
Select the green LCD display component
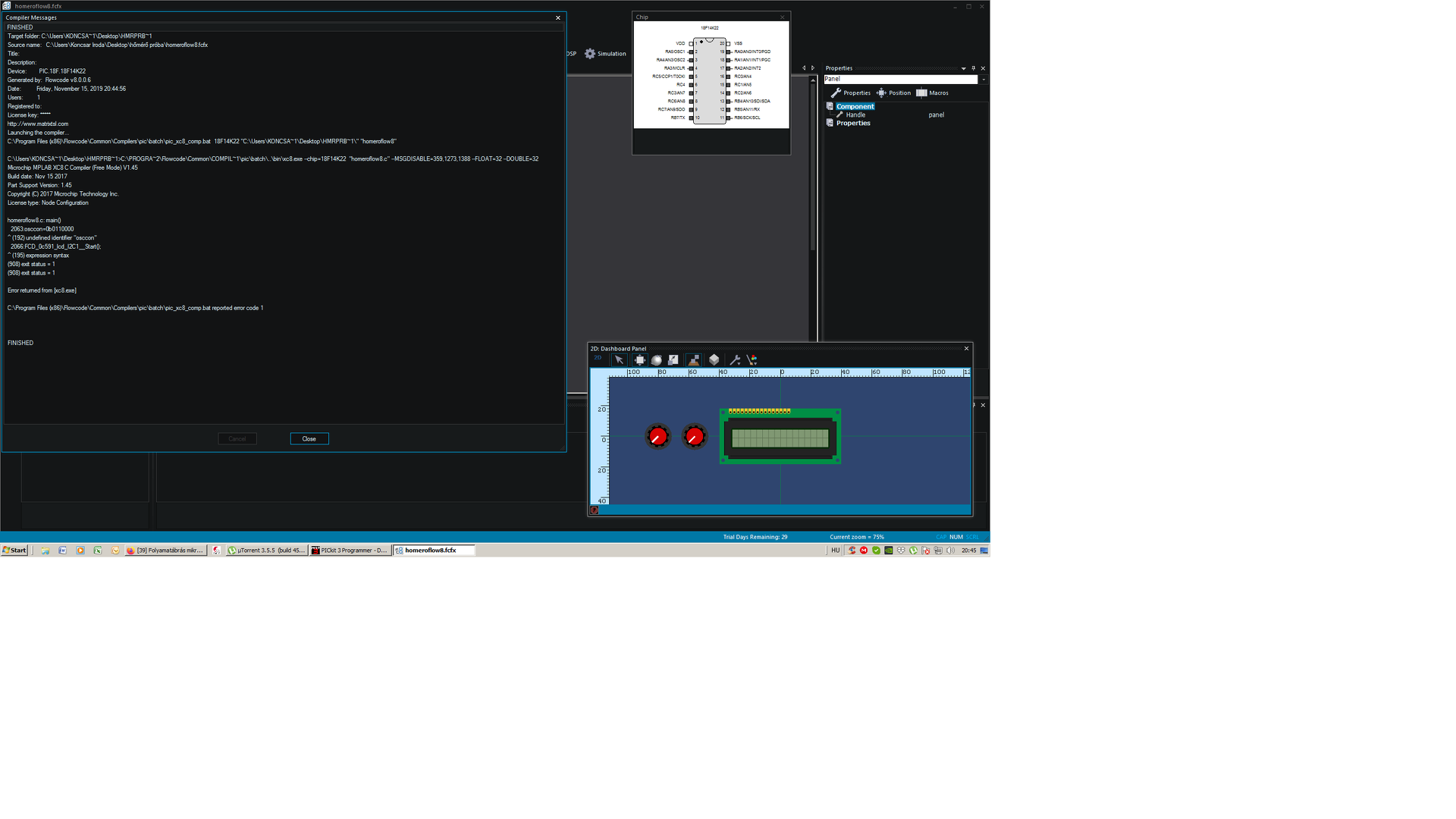click(780, 436)
